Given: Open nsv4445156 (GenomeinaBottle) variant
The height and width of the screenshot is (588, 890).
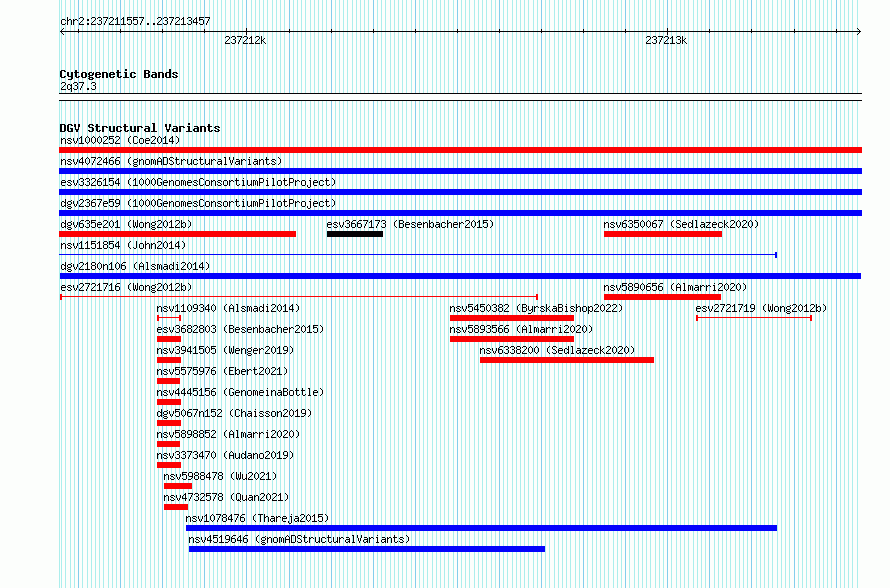Looking at the screenshot, I should 240,392.
